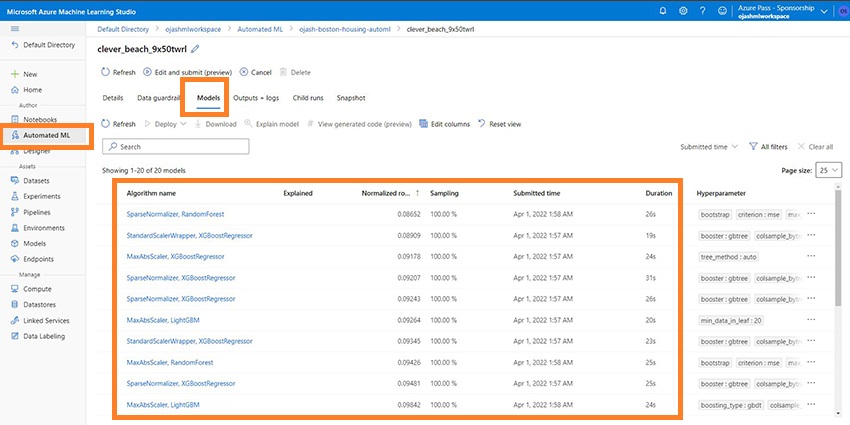This screenshot has width=850, height=425.
Task: Expand the Deploy dropdown arrow
Action: pyautogui.click(x=183, y=124)
